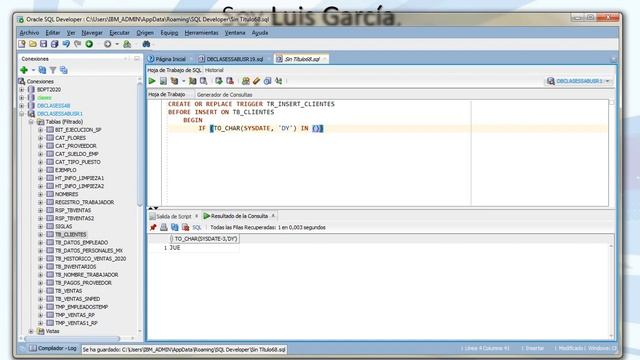Click the grey Forward navigation circle icon
640x360 pixels.
pyautogui.click(x=107, y=44)
